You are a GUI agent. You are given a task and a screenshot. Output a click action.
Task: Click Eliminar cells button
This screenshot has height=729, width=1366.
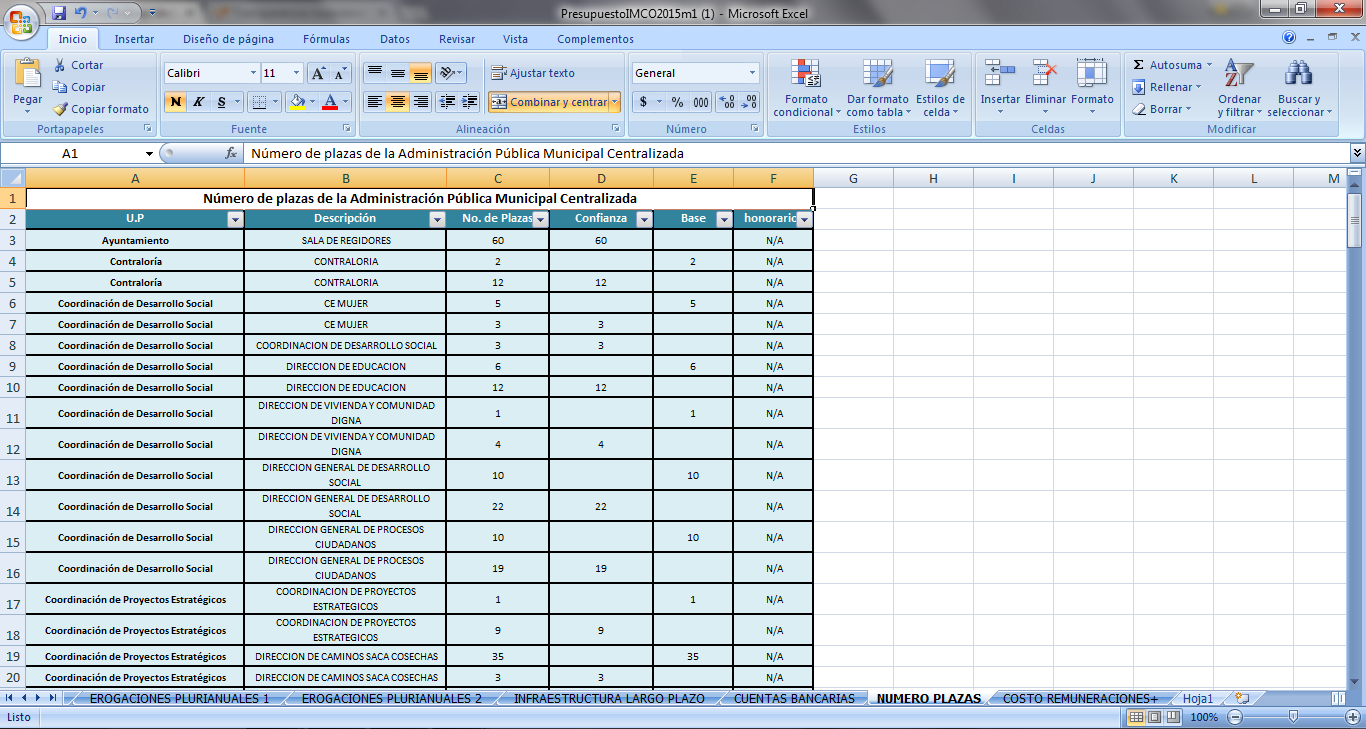(1045, 88)
